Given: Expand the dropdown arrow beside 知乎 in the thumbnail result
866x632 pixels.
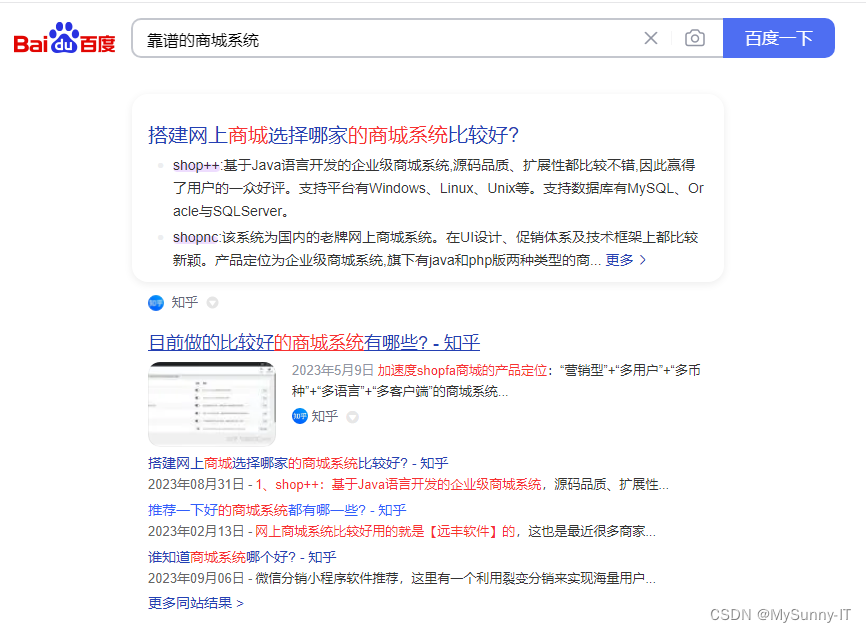Looking at the screenshot, I should (x=352, y=417).
